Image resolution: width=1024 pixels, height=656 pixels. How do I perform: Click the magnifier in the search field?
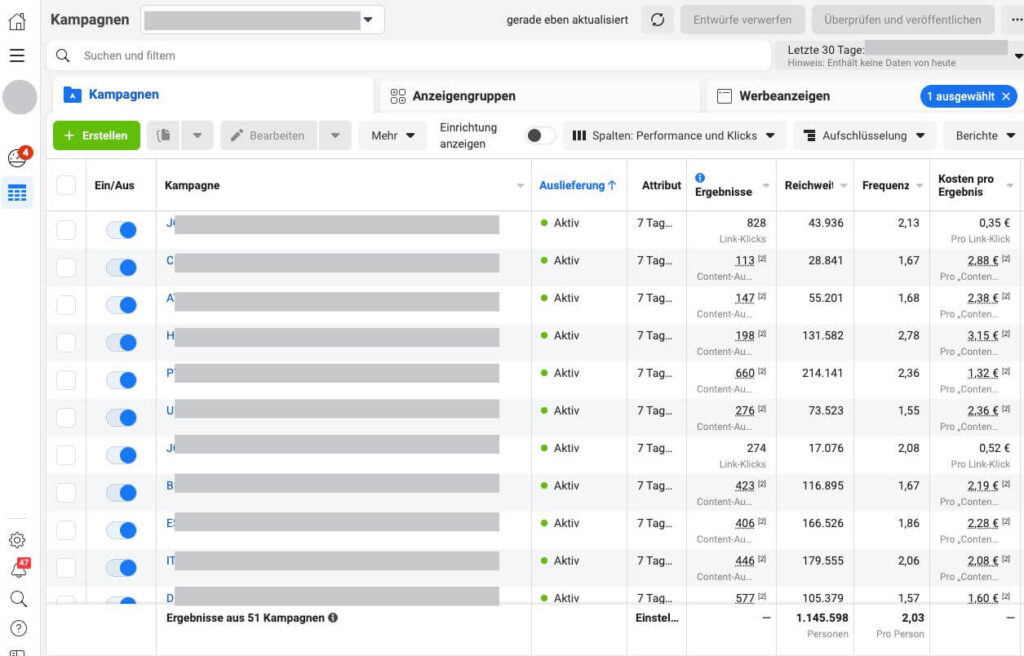click(x=63, y=56)
